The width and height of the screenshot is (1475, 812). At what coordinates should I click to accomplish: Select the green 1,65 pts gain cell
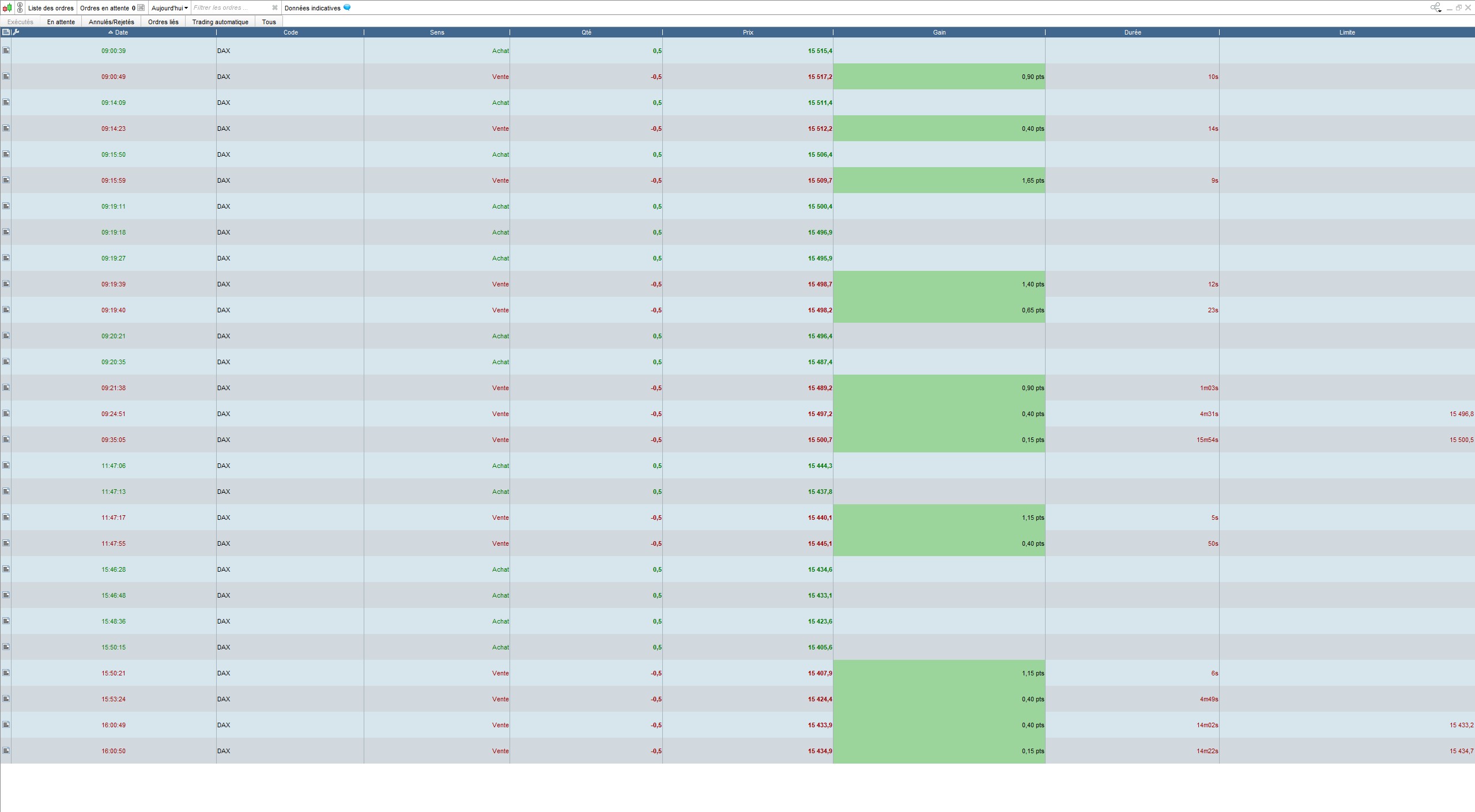click(939, 180)
